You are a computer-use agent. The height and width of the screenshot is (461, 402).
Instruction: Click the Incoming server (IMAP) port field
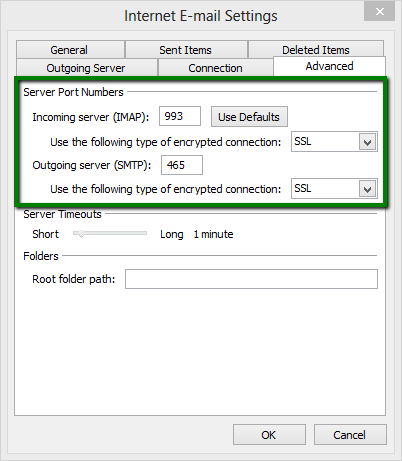180,116
